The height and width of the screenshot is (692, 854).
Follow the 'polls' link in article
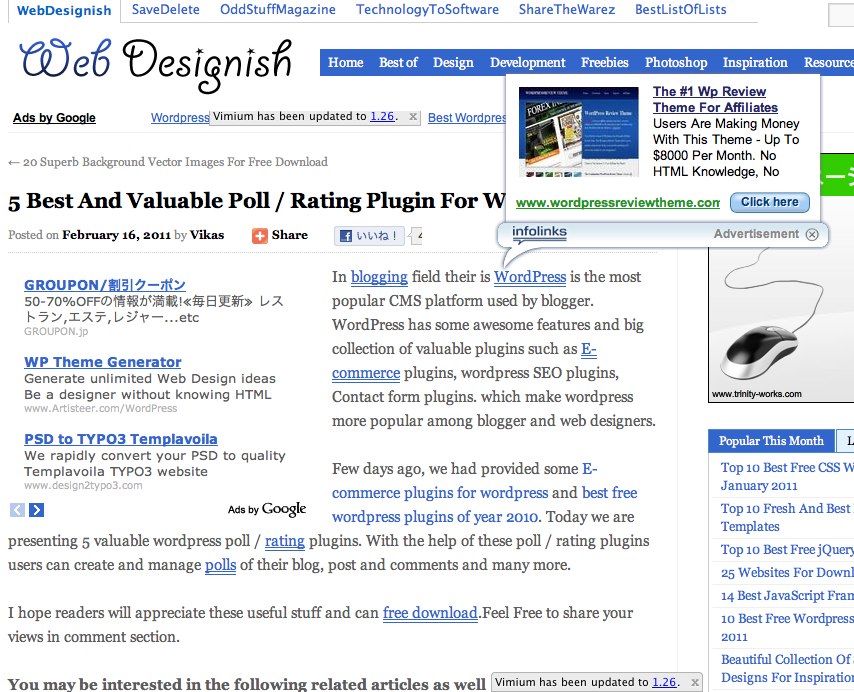click(x=221, y=565)
